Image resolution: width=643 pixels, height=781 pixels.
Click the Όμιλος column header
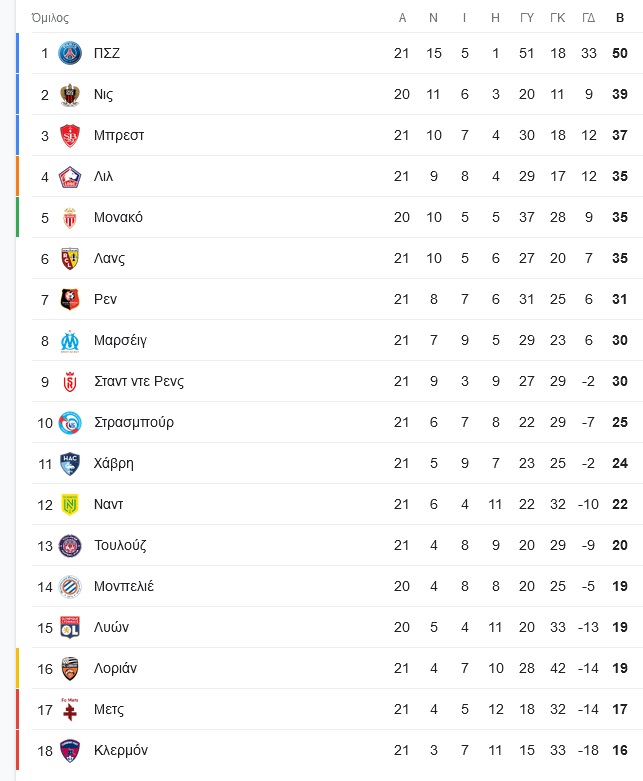pyautogui.click(x=50, y=18)
